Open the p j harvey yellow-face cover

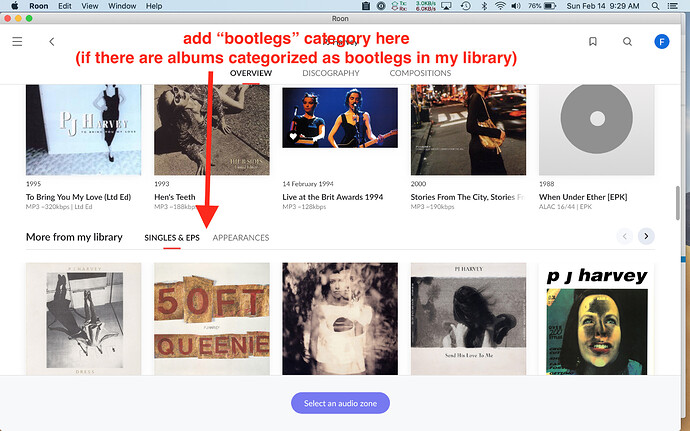pyautogui.click(x=597, y=319)
